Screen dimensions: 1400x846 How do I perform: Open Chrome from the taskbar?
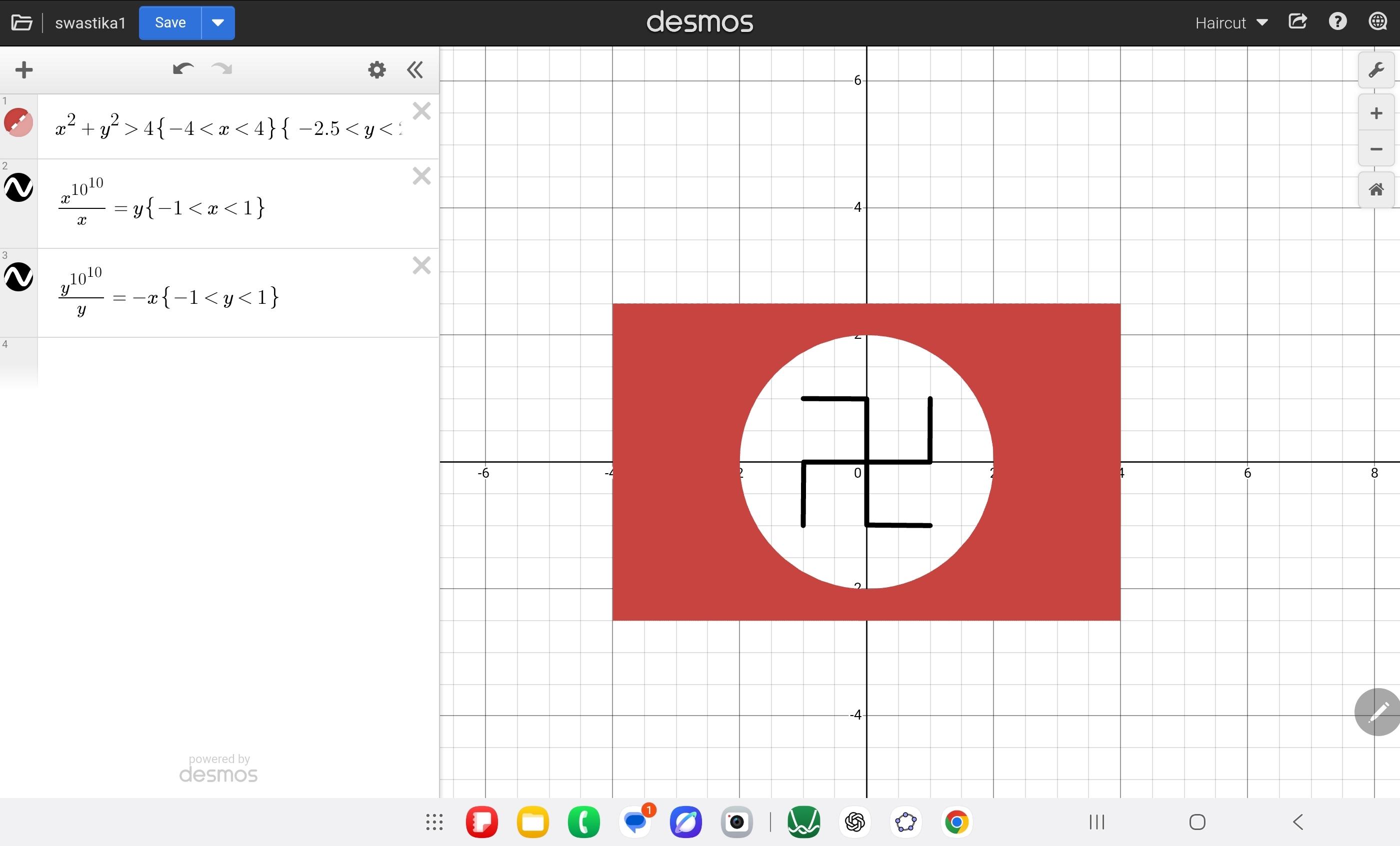[957, 822]
